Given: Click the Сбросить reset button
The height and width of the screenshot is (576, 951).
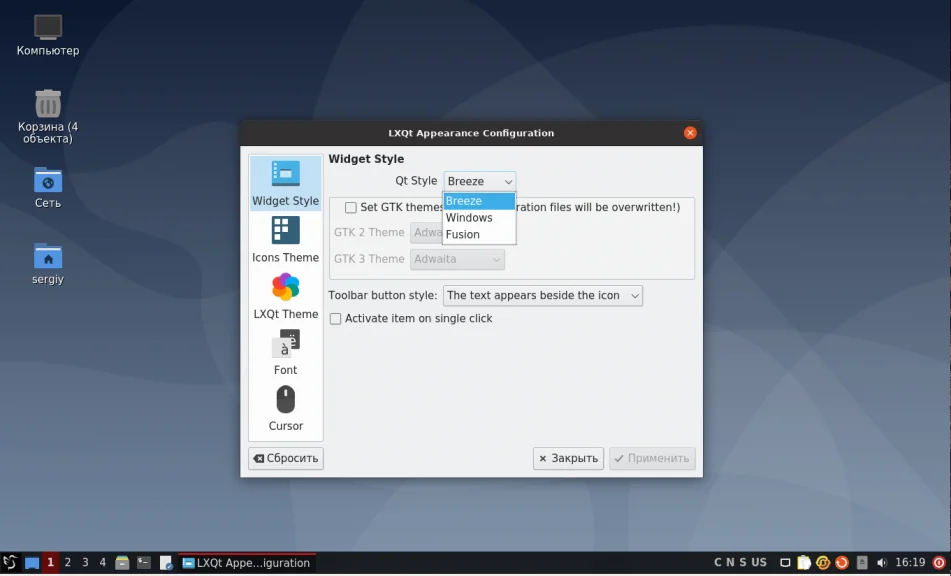Looking at the screenshot, I should click(286, 458).
